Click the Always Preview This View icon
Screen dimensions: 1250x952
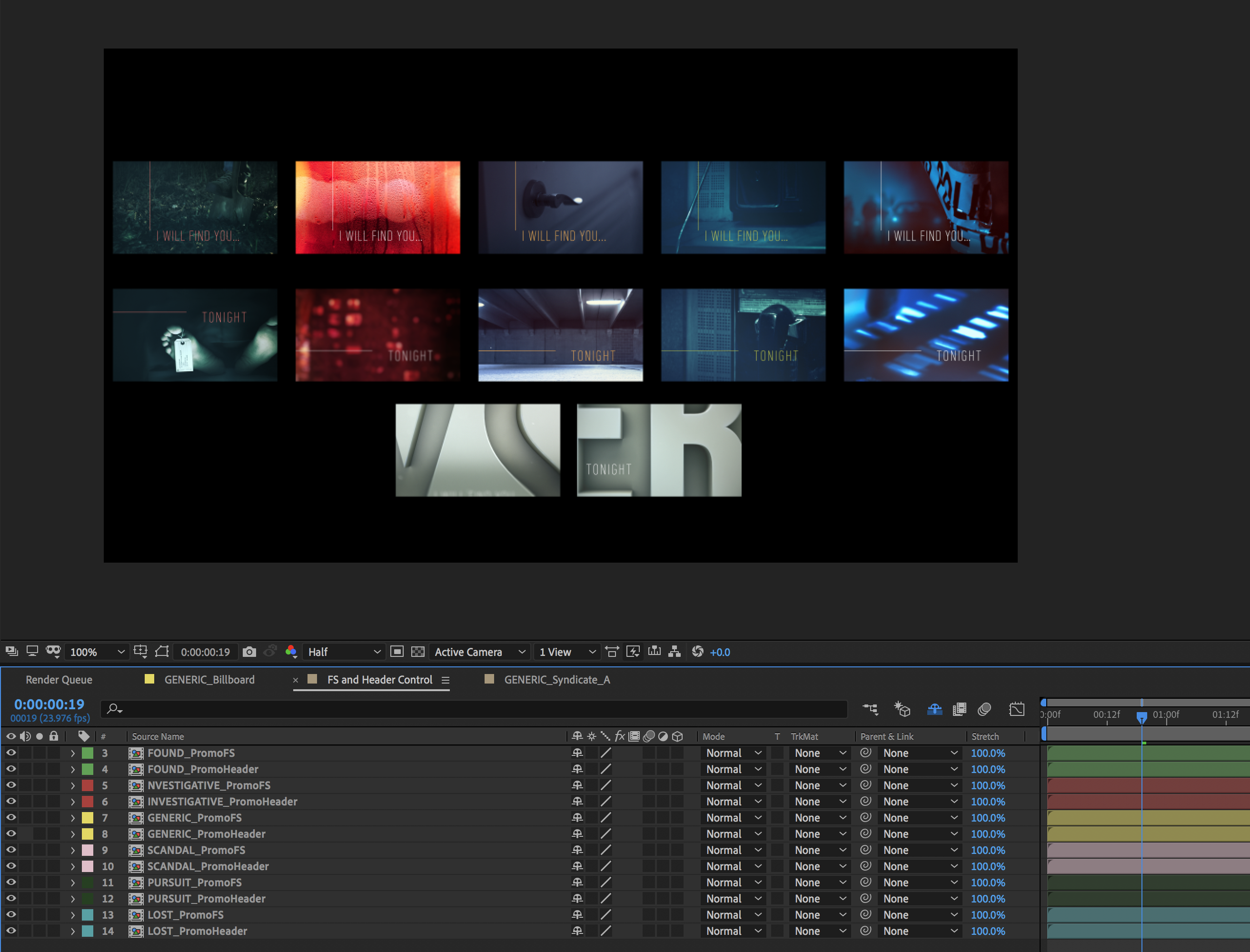[x=11, y=652]
